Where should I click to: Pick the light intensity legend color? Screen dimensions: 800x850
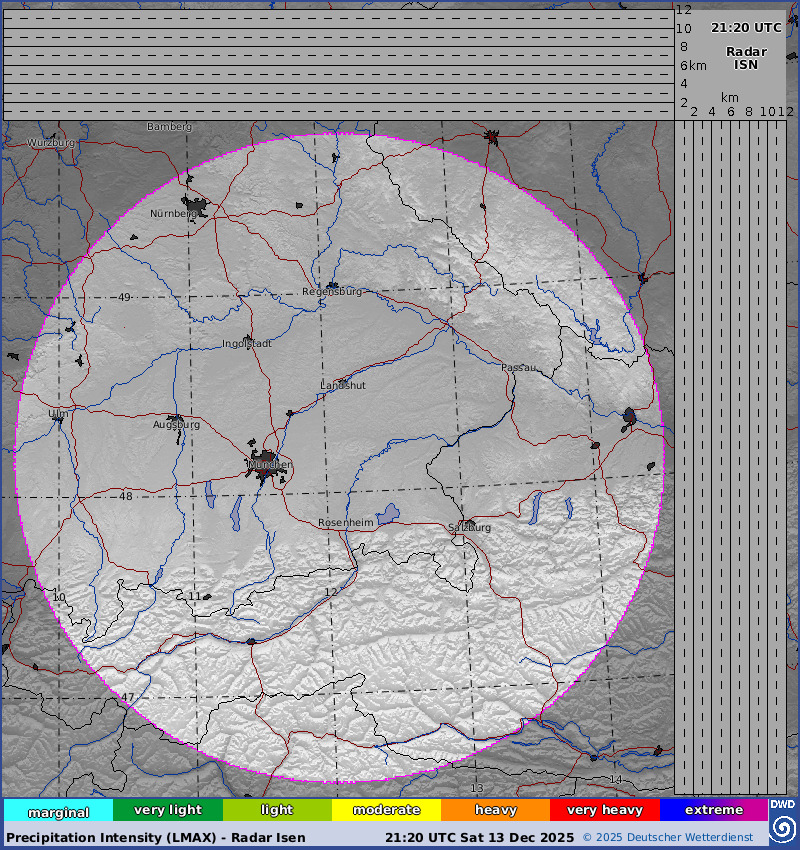click(x=277, y=810)
